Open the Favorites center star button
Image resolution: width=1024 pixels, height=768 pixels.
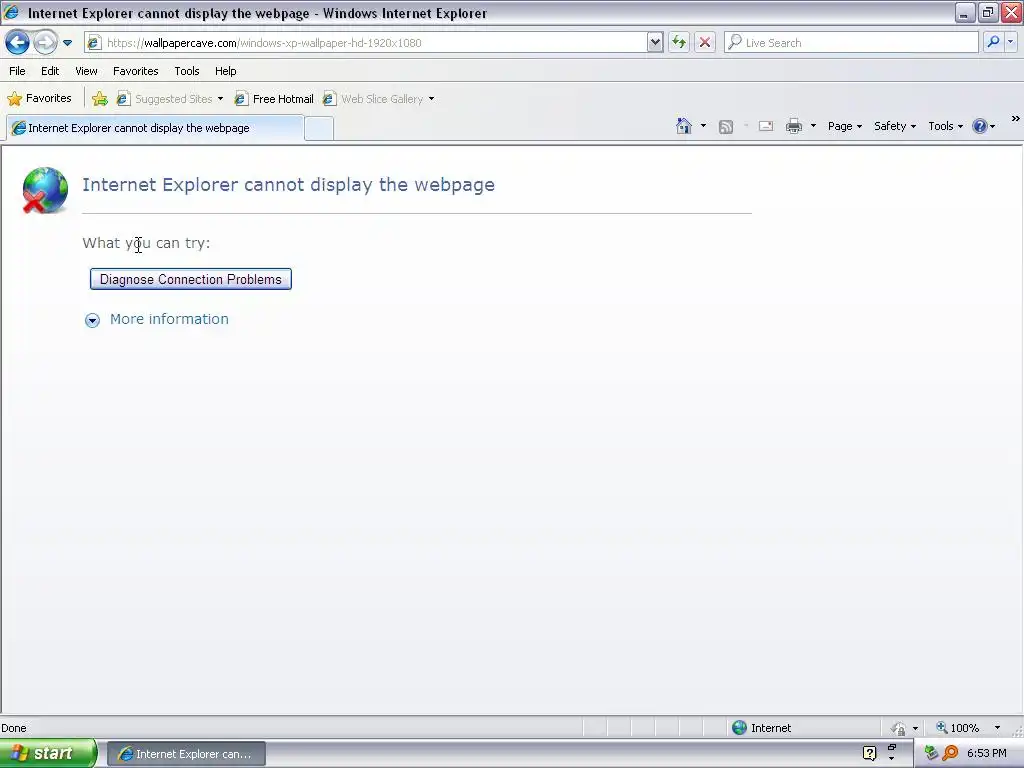click(39, 99)
